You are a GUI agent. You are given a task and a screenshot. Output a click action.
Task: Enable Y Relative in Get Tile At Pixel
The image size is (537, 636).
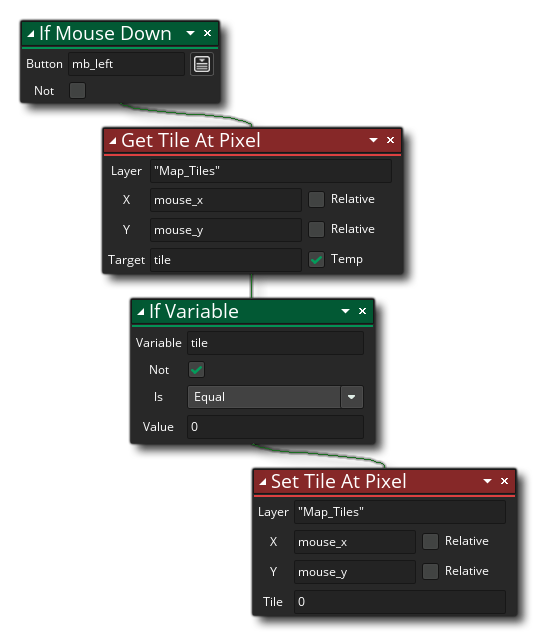(x=316, y=229)
